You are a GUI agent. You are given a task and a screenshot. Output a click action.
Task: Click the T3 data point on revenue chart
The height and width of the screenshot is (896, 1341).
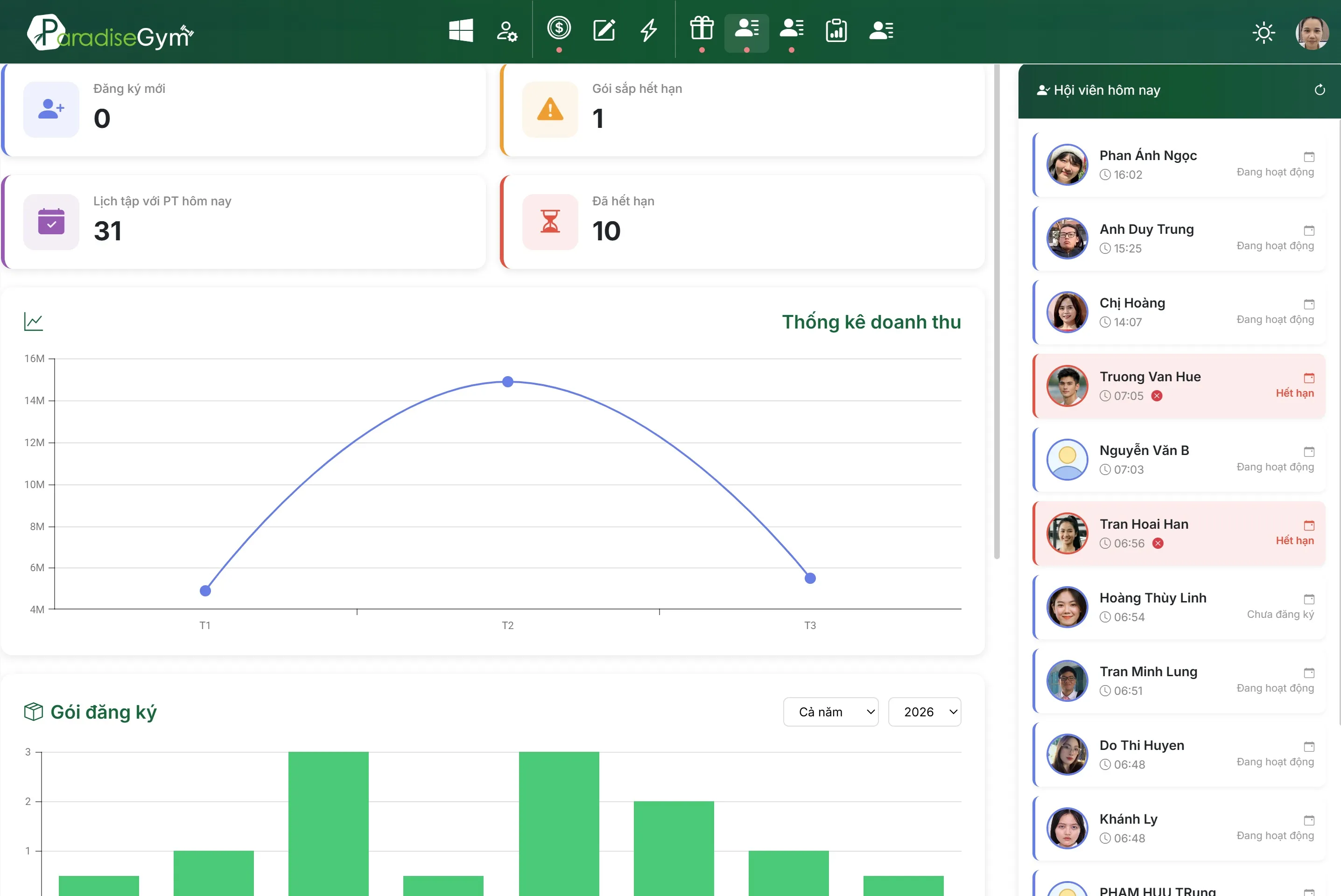click(810, 578)
